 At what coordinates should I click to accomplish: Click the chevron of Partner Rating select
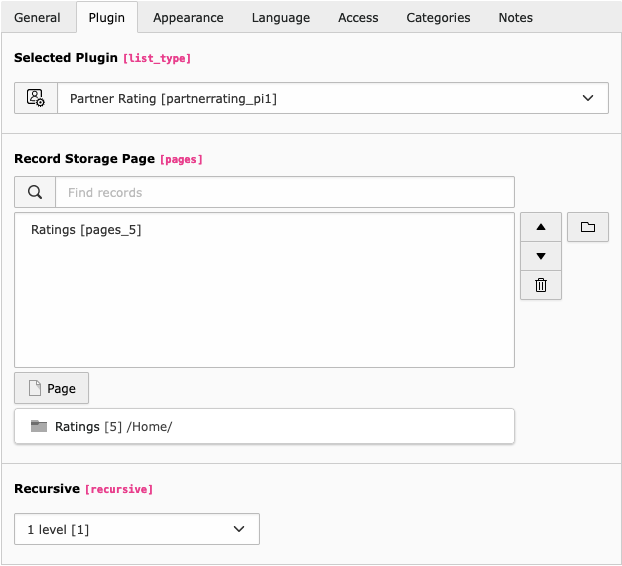[588, 98]
